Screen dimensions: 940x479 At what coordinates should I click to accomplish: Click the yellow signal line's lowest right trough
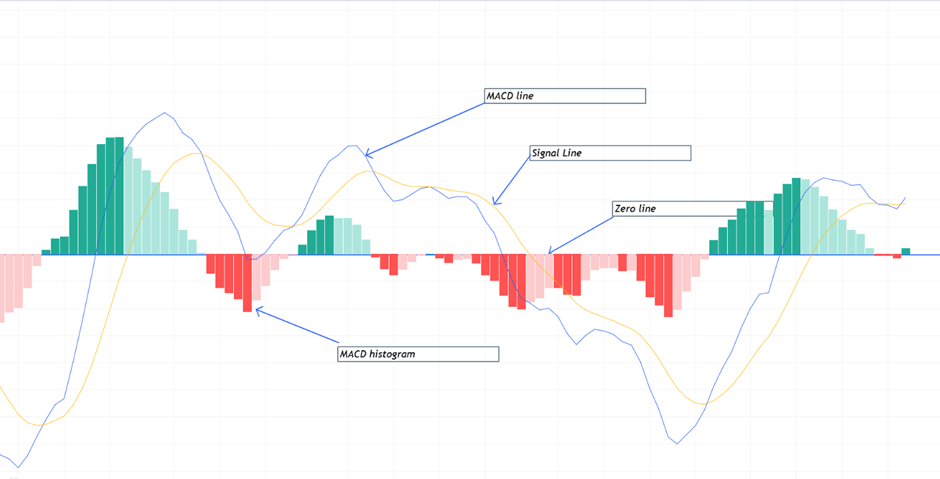(705, 404)
